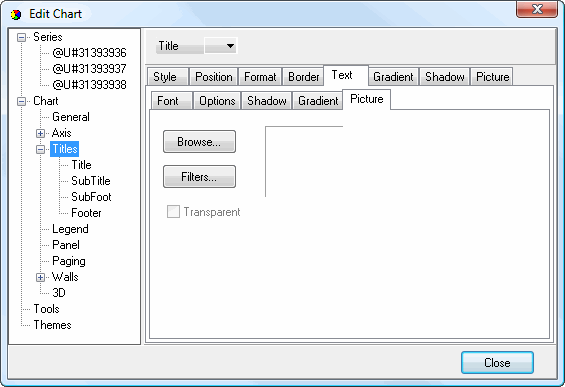This screenshot has width=565, height=387.
Task: Expand the Axis tree node
Action: point(41,133)
